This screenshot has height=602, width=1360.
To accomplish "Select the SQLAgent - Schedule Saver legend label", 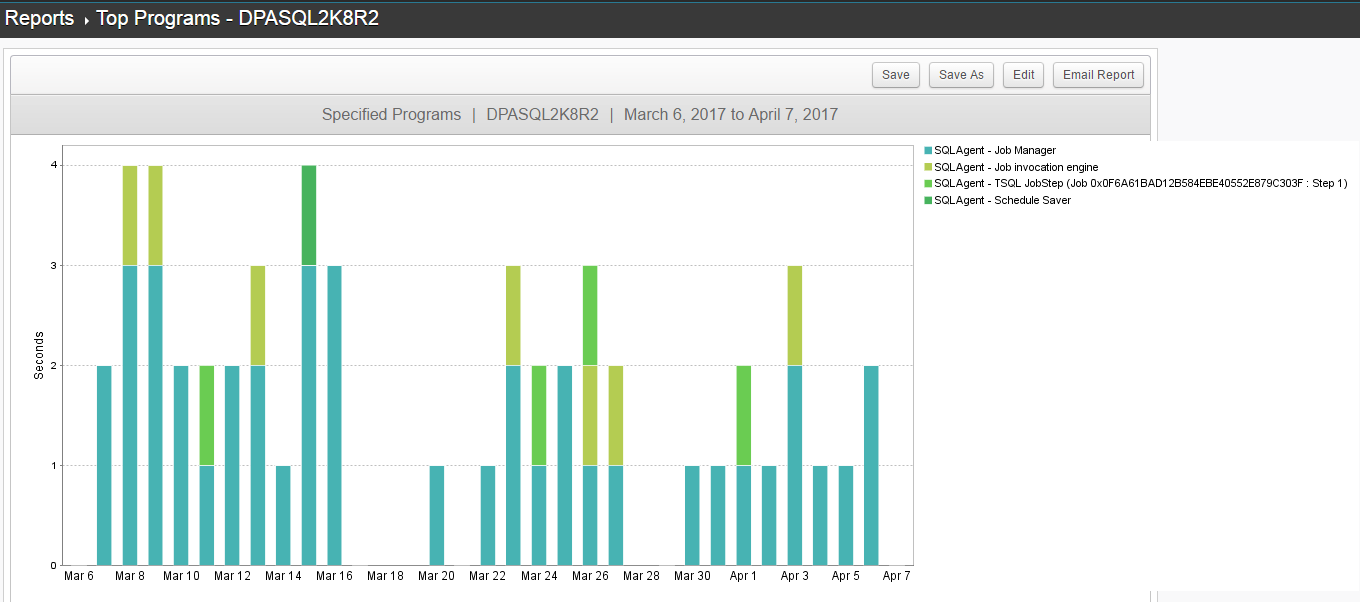I will point(1002,200).
